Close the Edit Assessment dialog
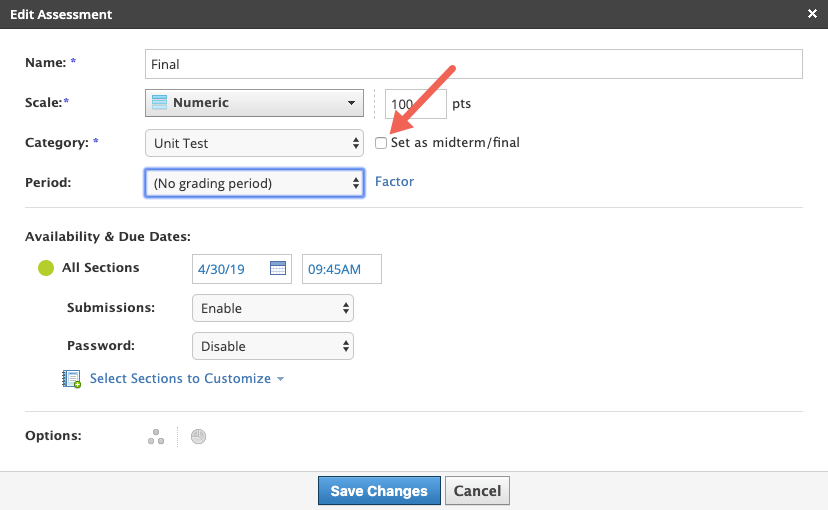The width and height of the screenshot is (828, 510). point(812,14)
